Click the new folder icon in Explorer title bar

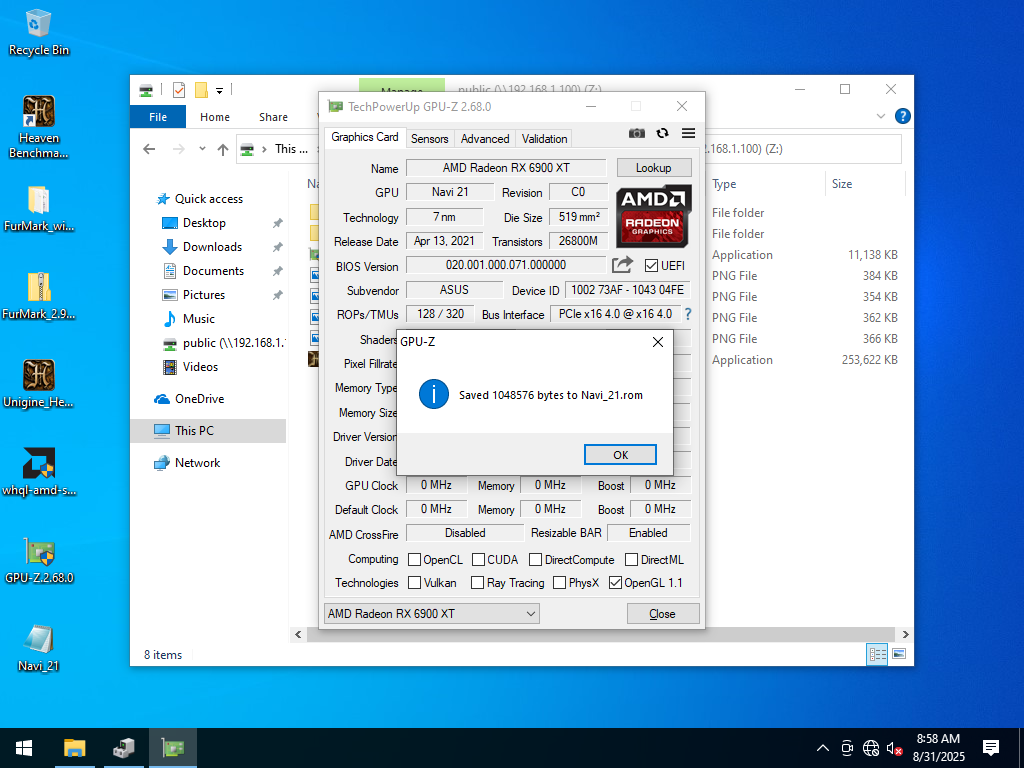pos(202,90)
